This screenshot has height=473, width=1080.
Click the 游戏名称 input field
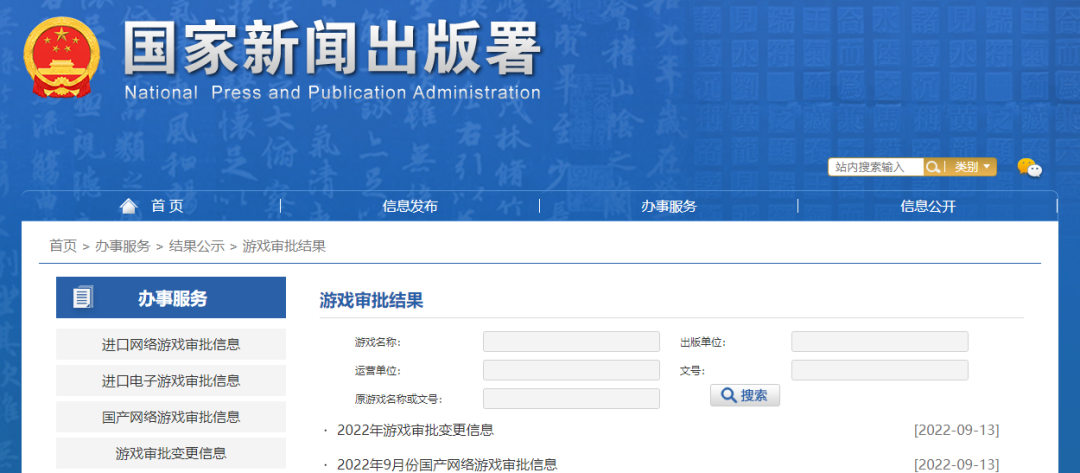point(571,342)
